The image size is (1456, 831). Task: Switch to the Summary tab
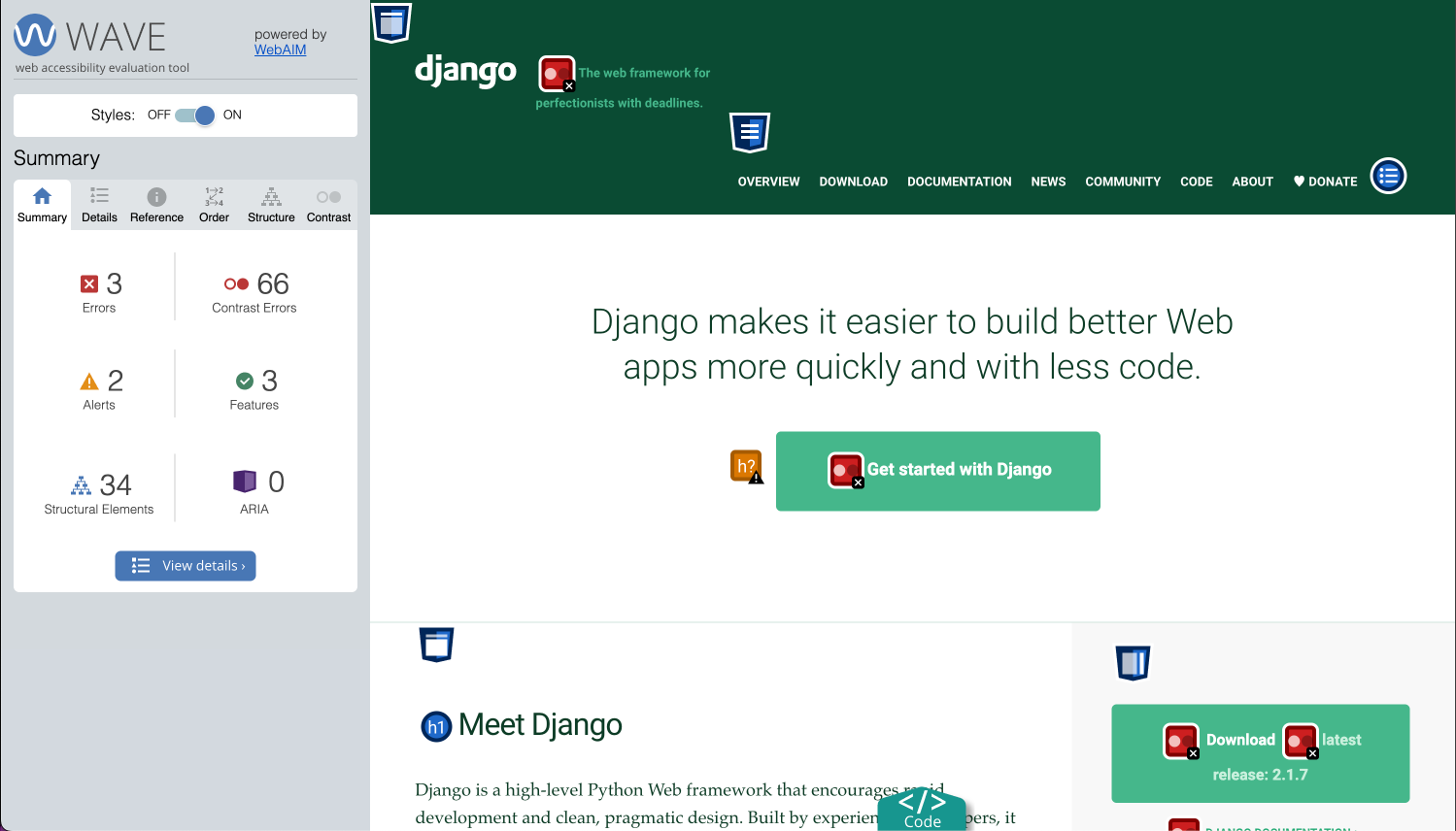[x=42, y=205]
